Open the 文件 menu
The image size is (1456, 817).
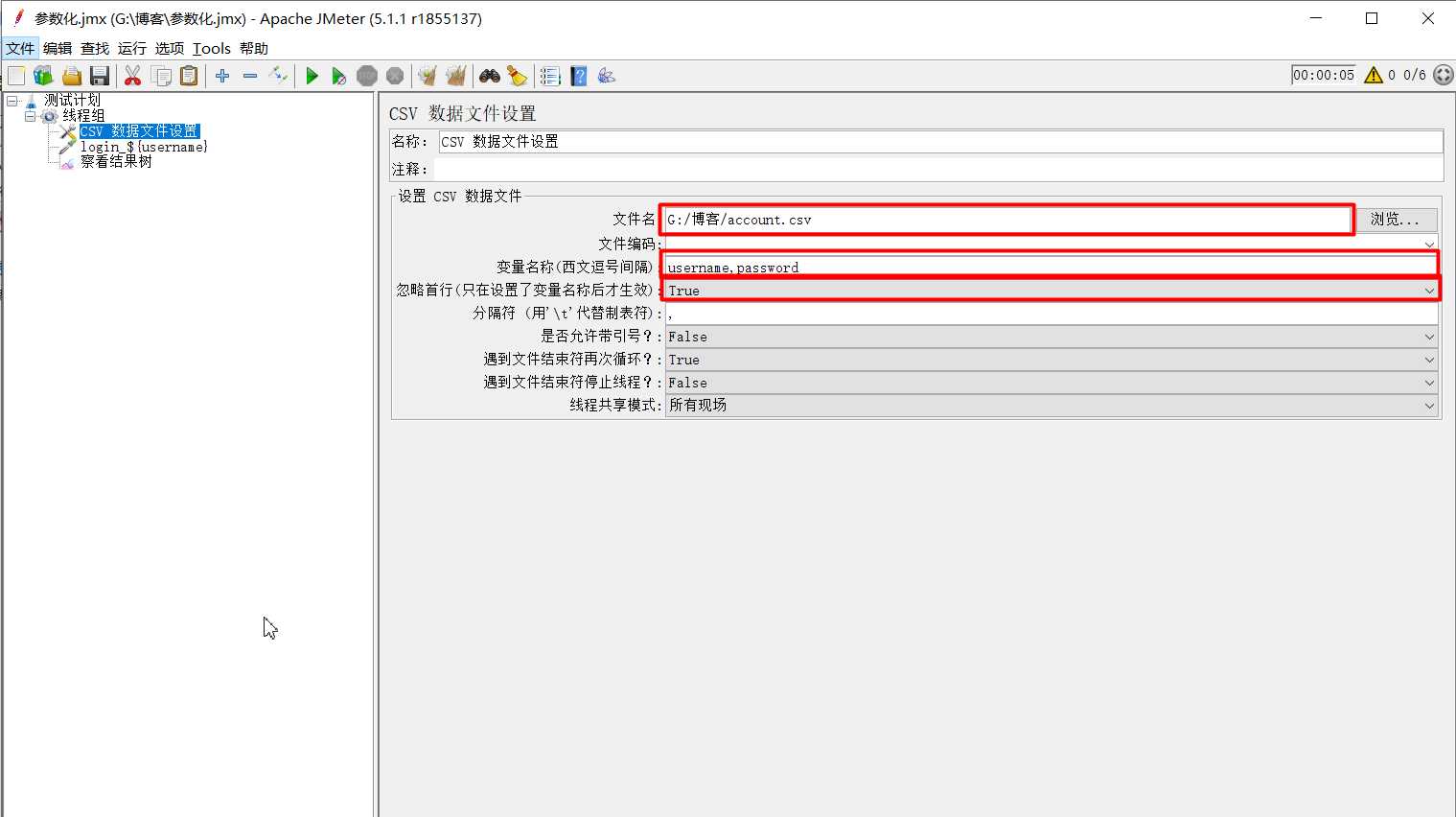point(20,48)
